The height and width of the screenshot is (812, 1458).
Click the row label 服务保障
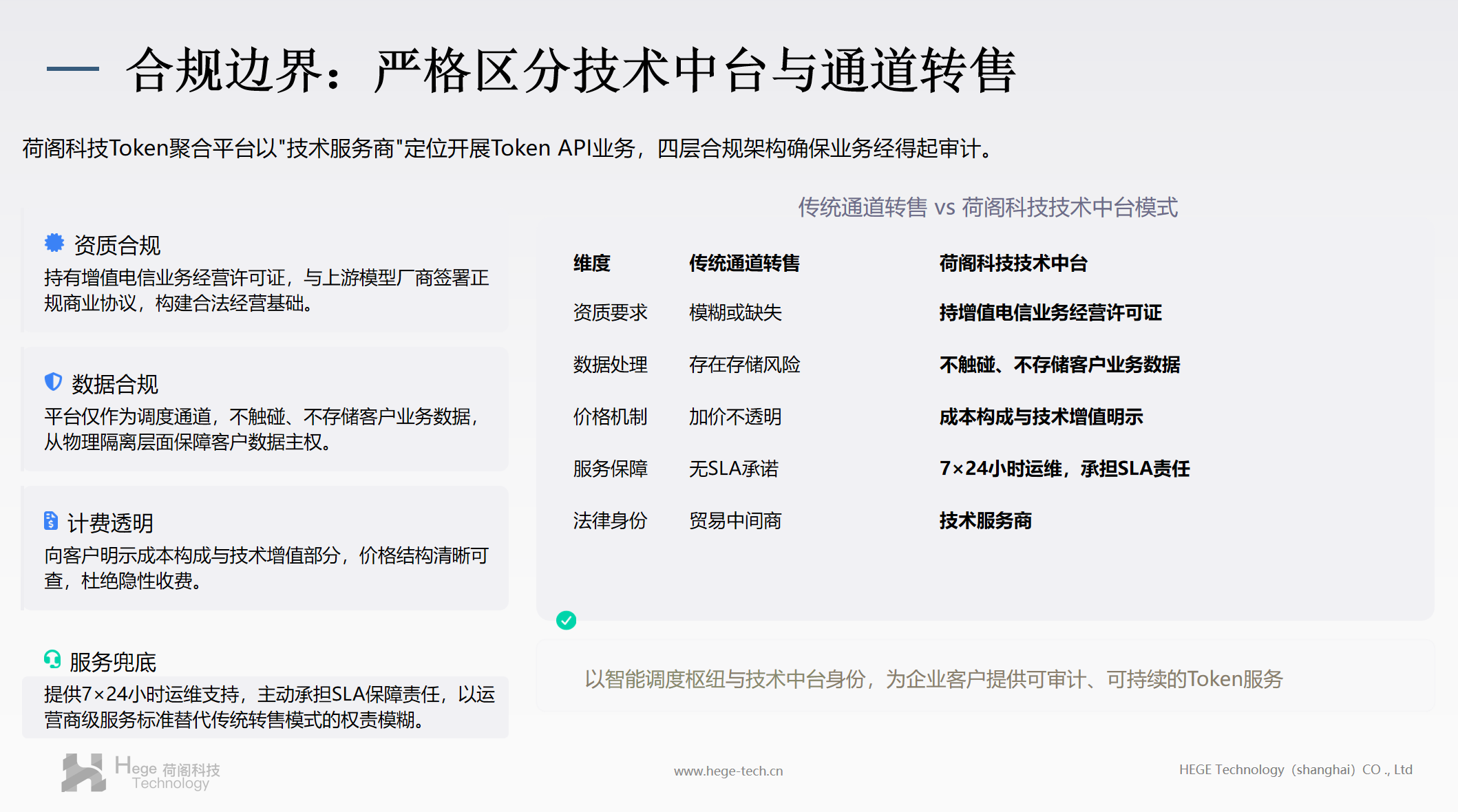tap(611, 469)
